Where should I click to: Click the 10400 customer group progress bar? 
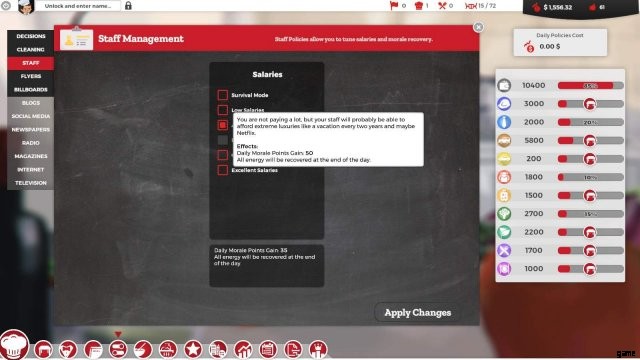tap(590, 85)
